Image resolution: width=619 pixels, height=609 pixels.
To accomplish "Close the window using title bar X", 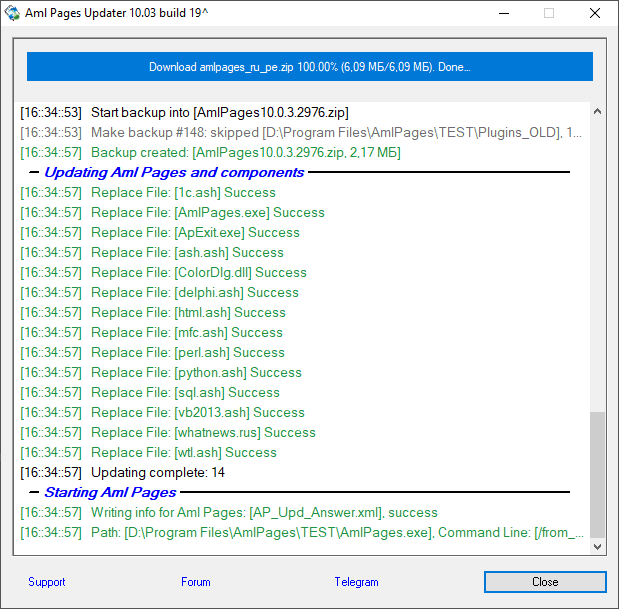I will pyautogui.click(x=595, y=13).
